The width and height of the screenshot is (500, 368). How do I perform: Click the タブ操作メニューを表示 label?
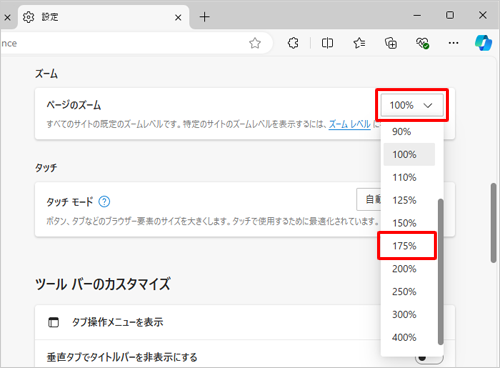coord(118,322)
